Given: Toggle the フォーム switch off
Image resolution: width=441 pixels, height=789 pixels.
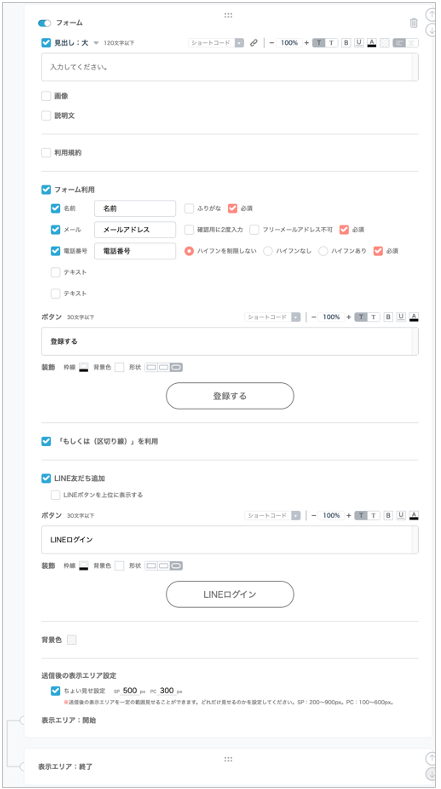Looking at the screenshot, I should [44, 23].
